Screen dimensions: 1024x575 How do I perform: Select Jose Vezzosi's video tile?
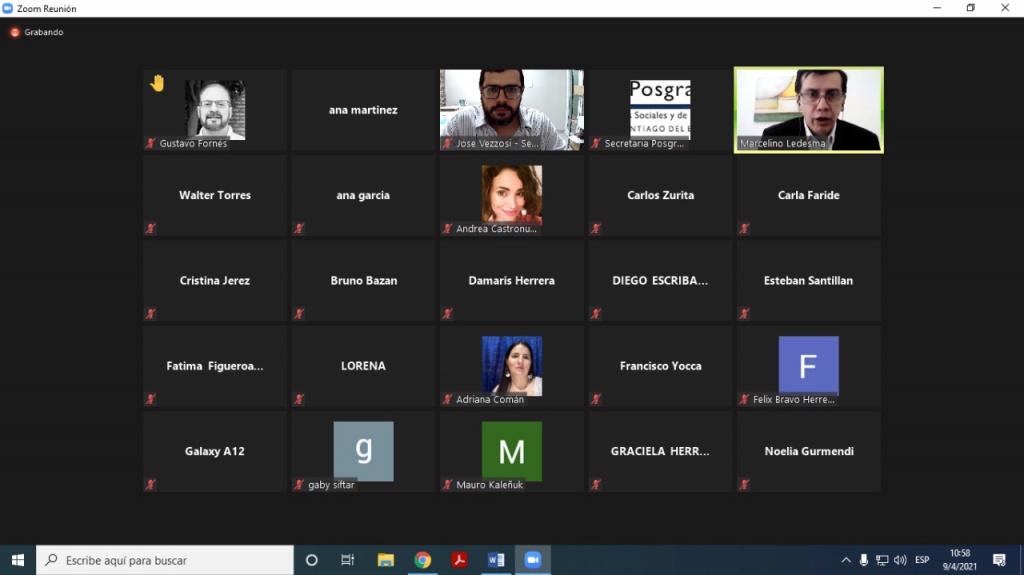point(511,110)
